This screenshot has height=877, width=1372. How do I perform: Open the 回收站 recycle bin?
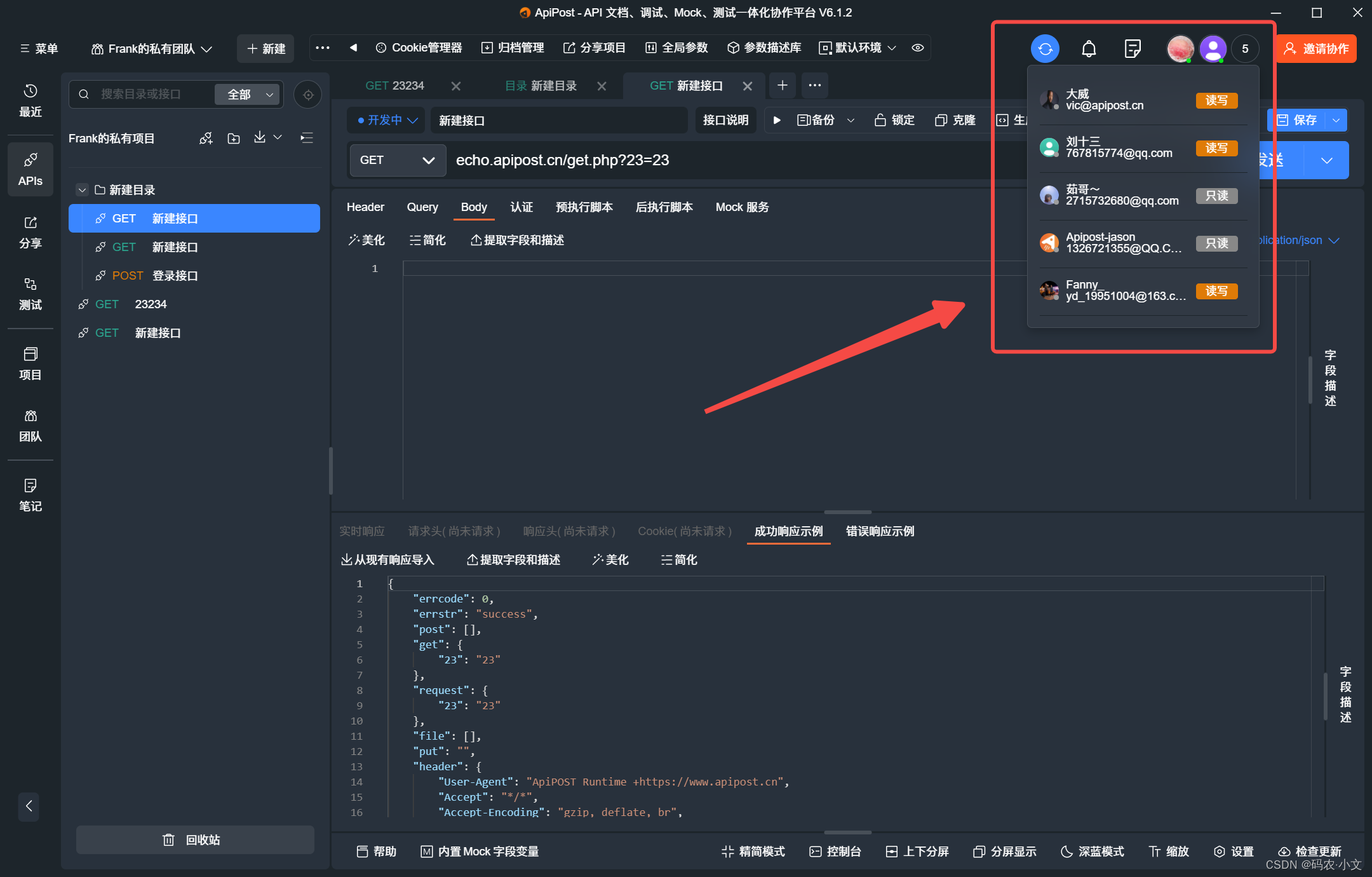194,840
